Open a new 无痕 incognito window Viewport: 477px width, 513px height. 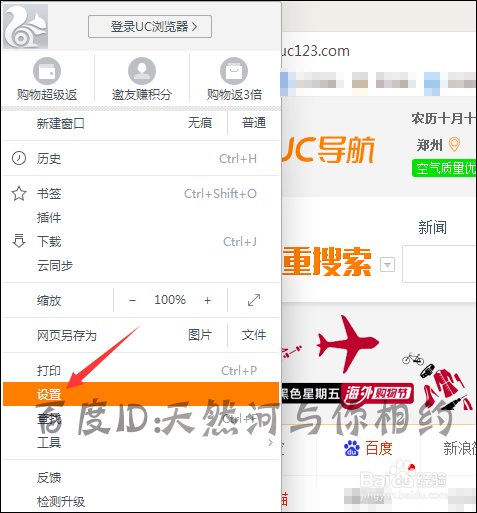click(x=200, y=123)
